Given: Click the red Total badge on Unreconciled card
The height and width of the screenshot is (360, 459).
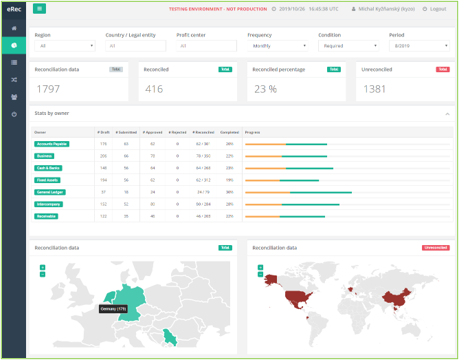Looking at the screenshot, I should point(443,69).
